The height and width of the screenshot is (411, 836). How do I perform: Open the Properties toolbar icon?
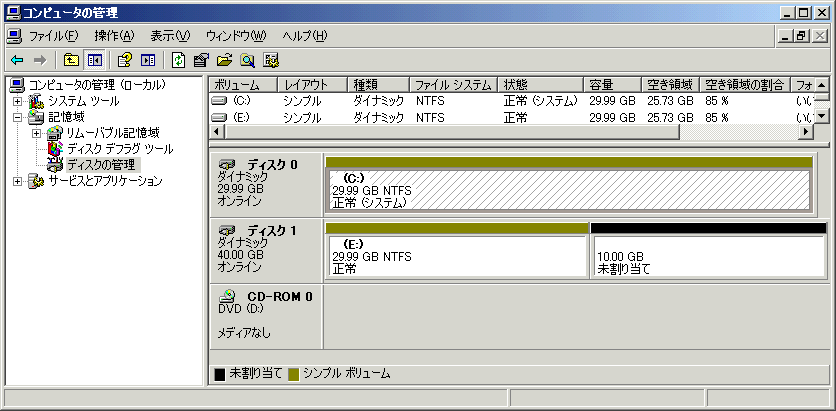point(201,60)
